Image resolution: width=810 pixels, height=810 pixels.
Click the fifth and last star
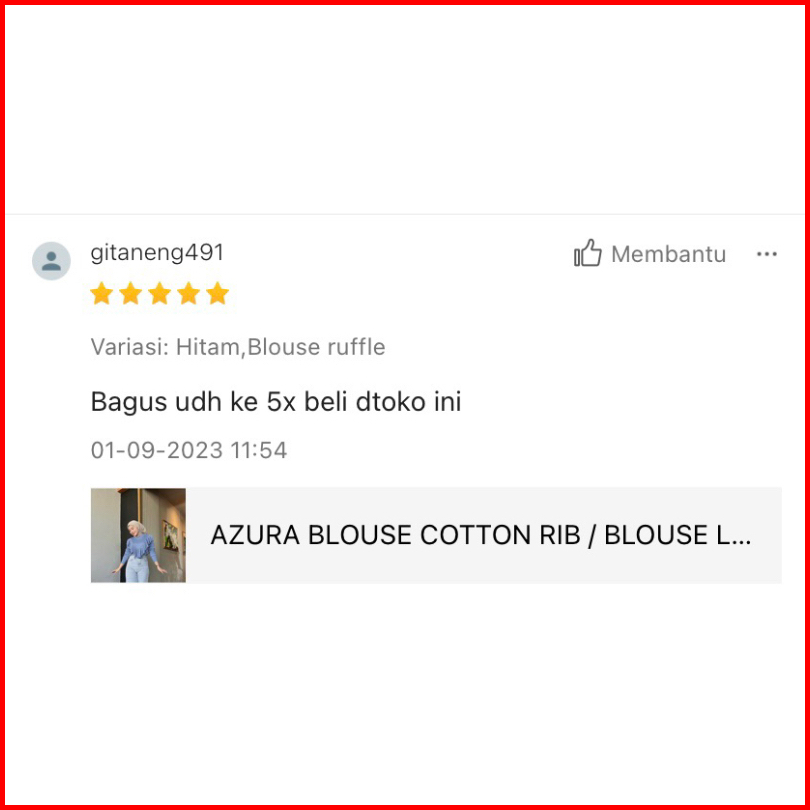[217, 293]
